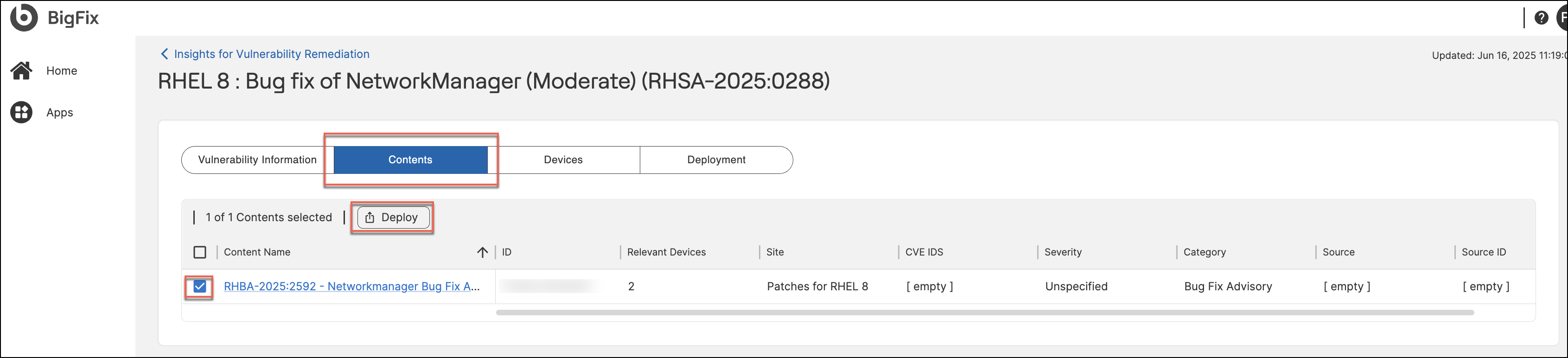Click the horizontal table scrollbar
The height and width of the screenshot is (358, 1568).
point(984,313)
